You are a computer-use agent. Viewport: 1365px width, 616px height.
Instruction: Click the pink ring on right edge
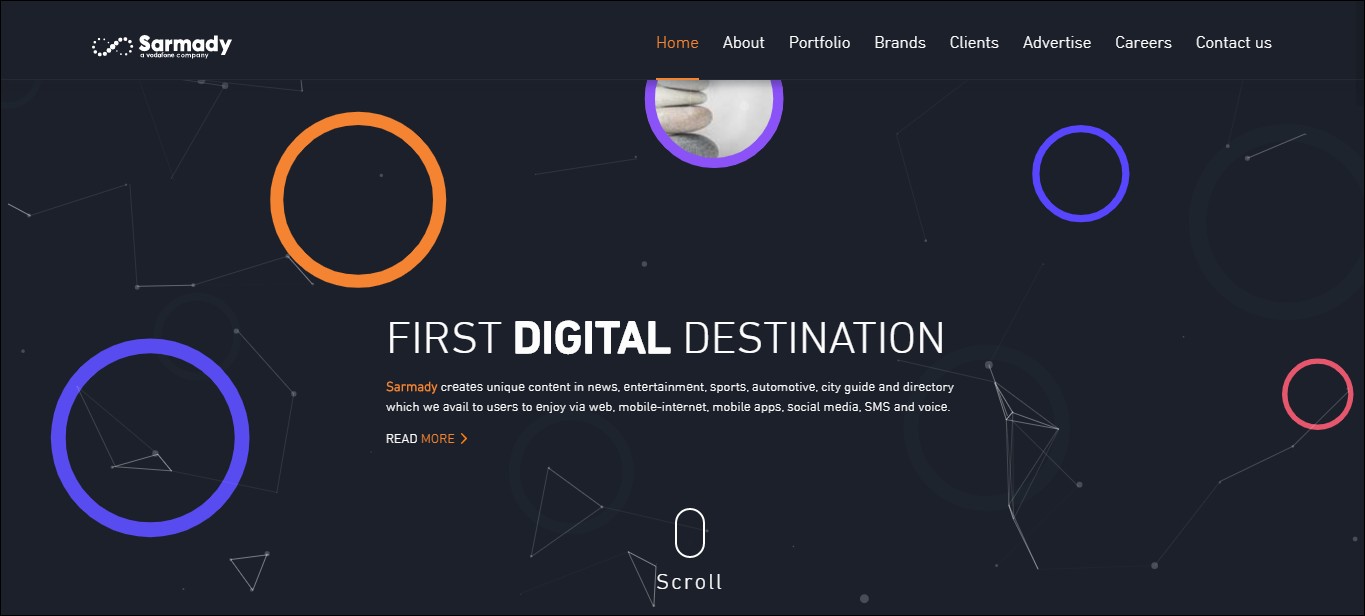coord(1318,395)
